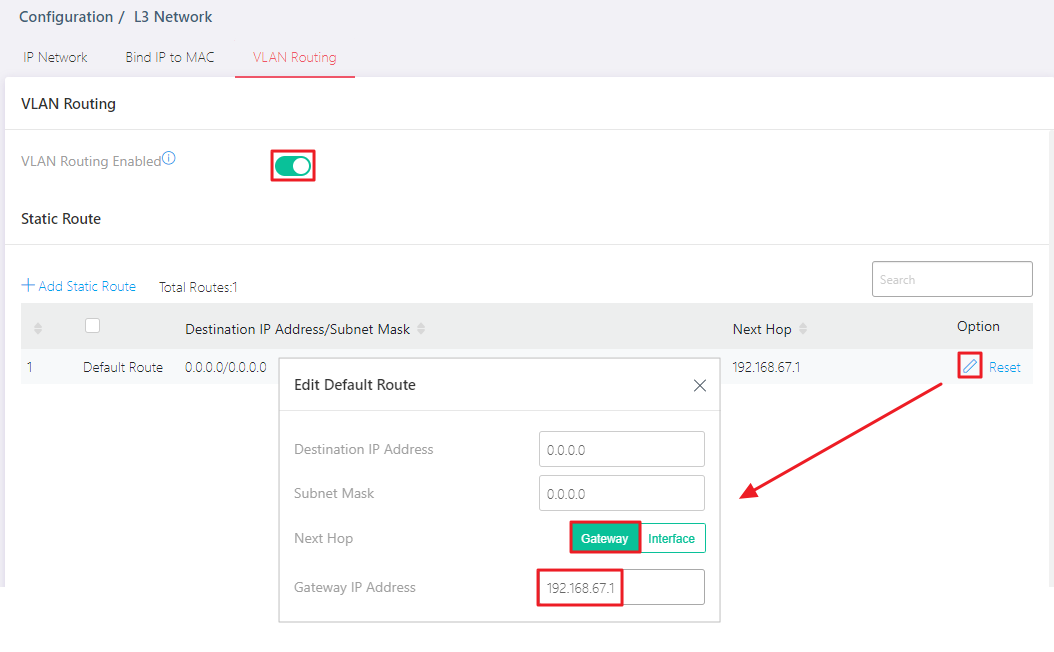This screenshot has width=1054, height=652.
Task: Select Gateway as the Next Hop type
Action: click(605, 538)
